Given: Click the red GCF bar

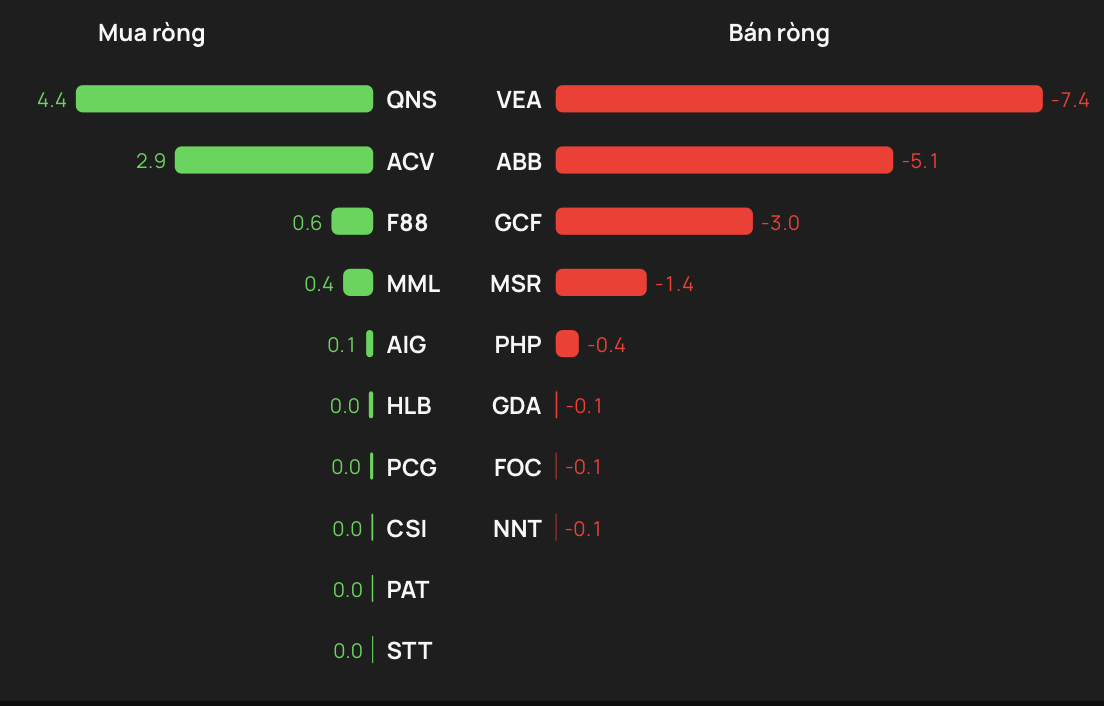Looking at the screenshot, I should pyautogui.click(x=654, y=221).
